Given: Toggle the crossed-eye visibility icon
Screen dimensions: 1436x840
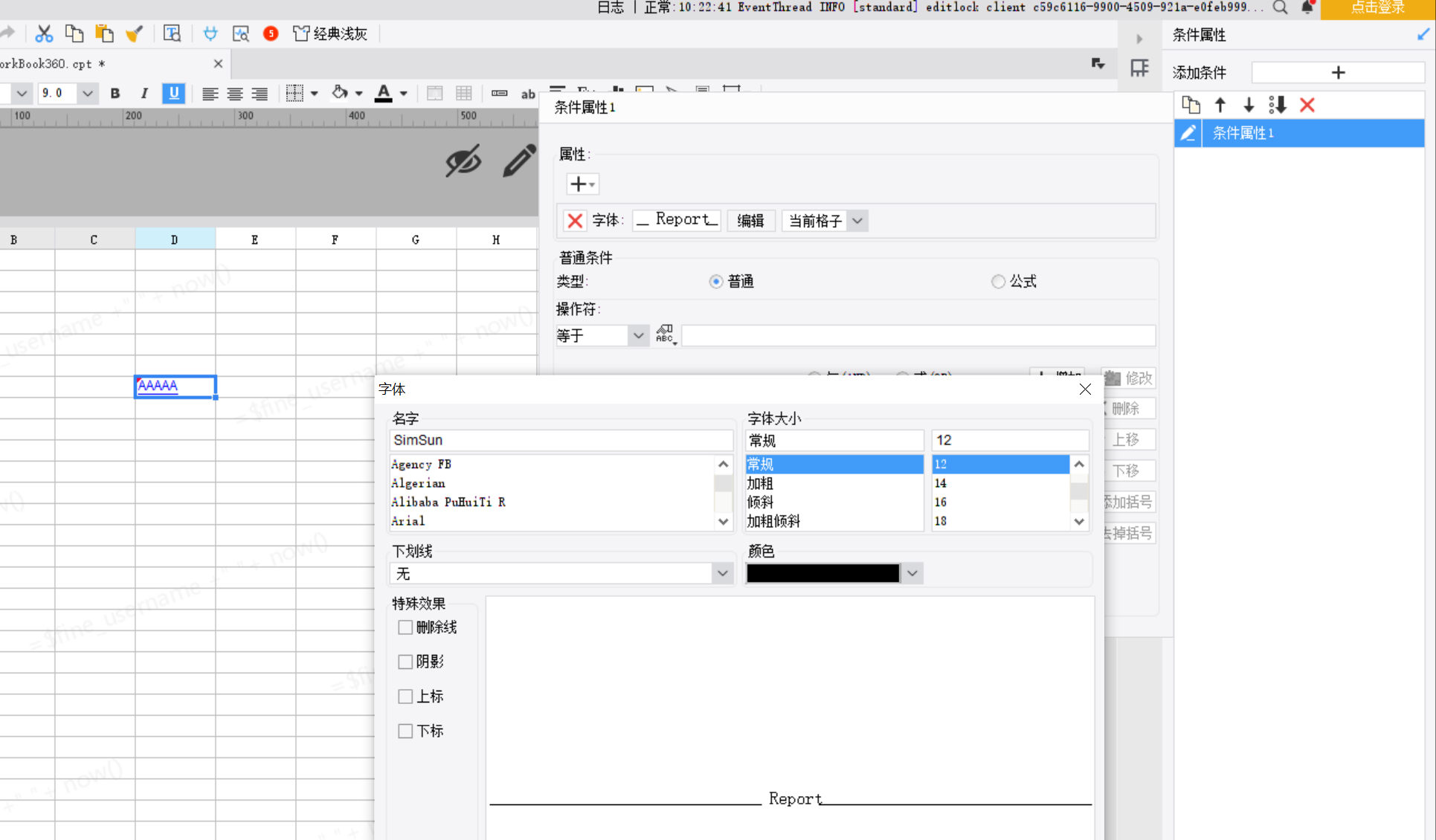Looking at the screenshot, I should pos(463,161).
